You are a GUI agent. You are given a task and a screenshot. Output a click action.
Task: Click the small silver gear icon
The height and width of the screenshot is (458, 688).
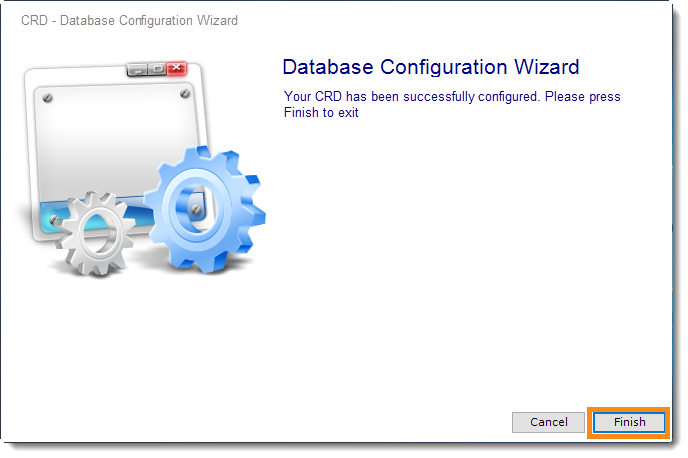pyautogui.click(x=95, y=233)
